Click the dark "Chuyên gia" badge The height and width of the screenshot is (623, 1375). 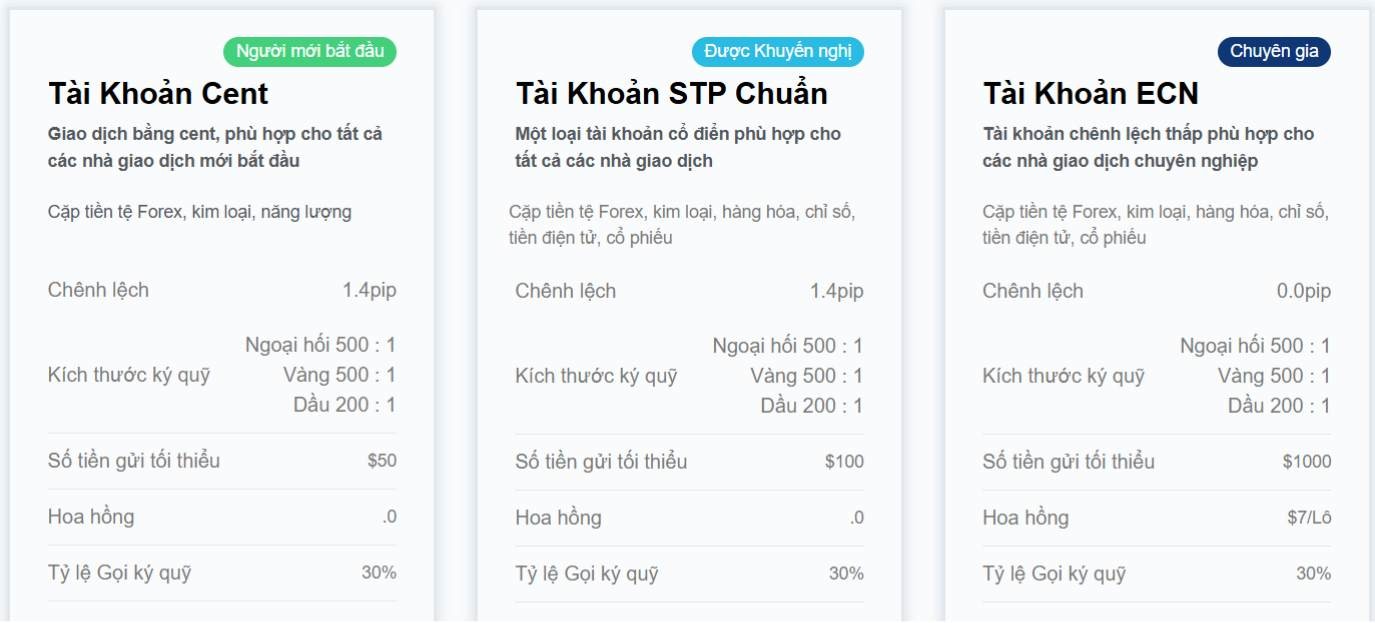pyautogui.click(x=1273, y=51)
